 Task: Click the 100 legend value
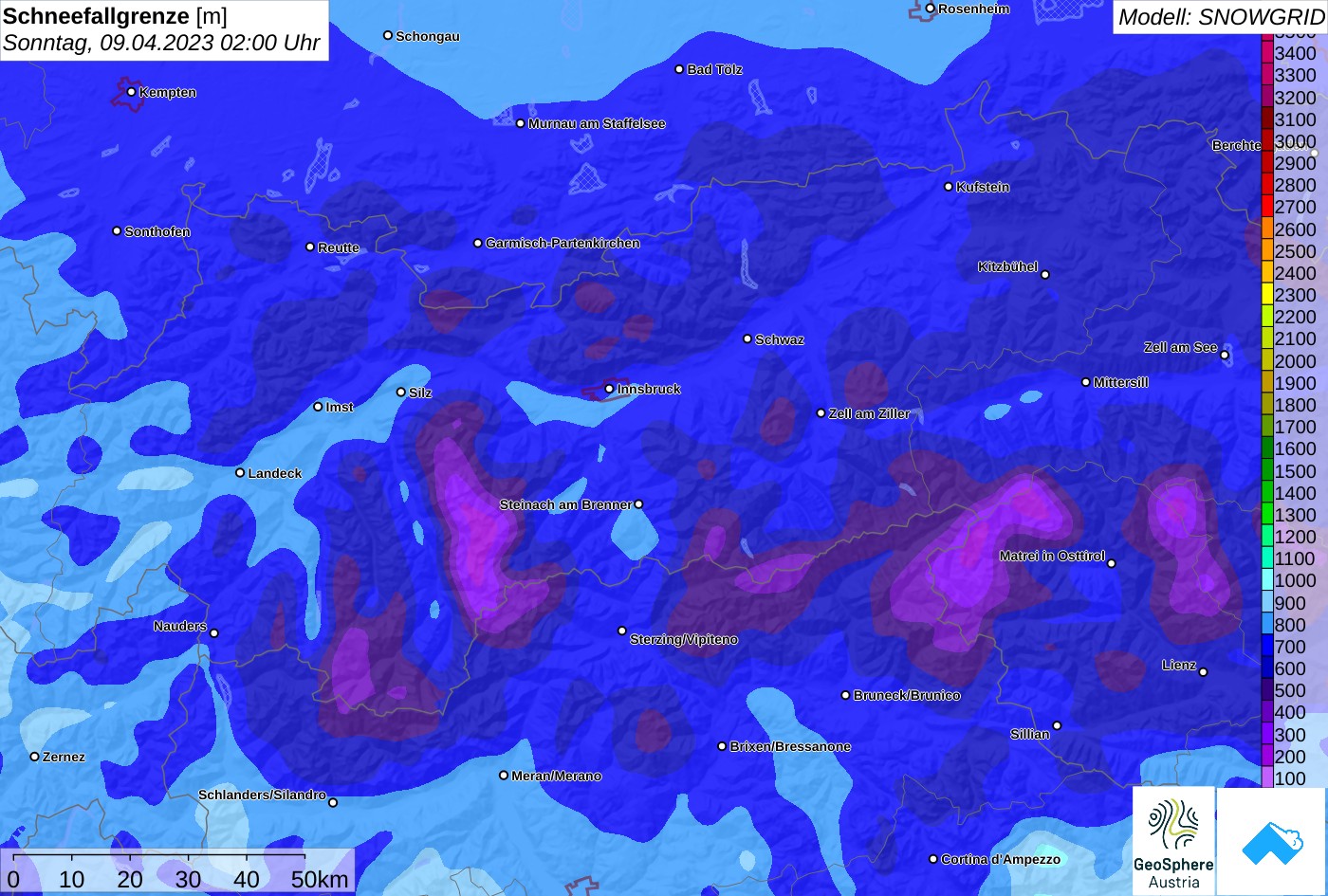coord(1290,778)
